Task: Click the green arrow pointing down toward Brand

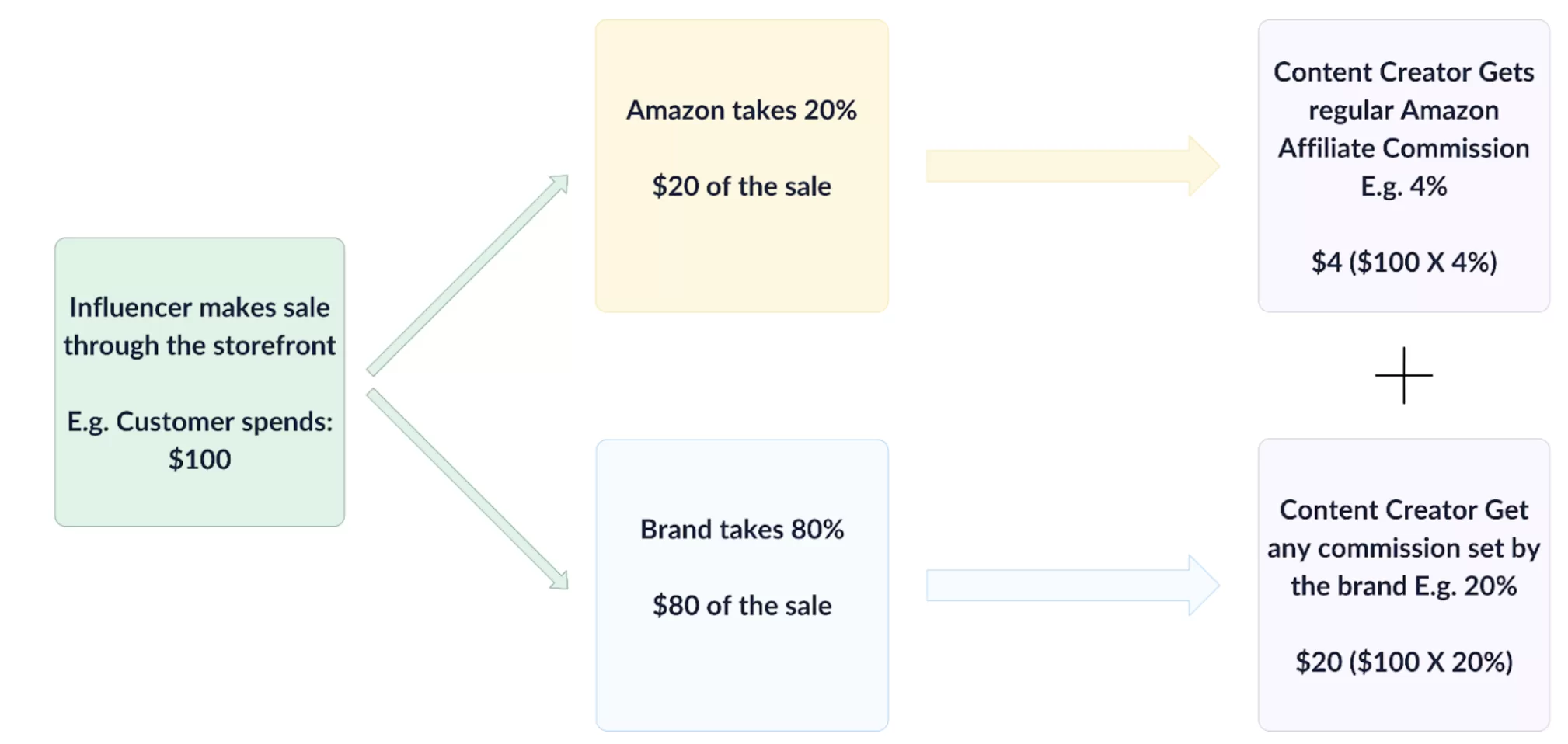Action: click(x=468, y=489)
